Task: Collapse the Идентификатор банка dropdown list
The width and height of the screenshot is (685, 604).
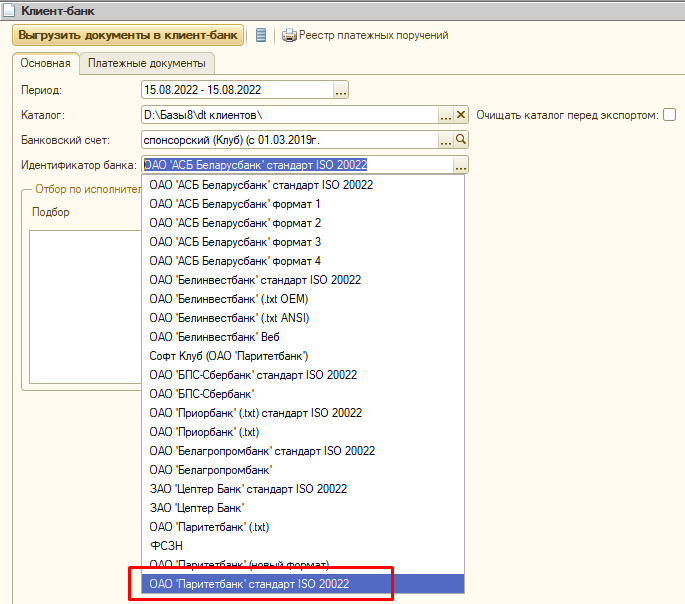Action: 460,165
